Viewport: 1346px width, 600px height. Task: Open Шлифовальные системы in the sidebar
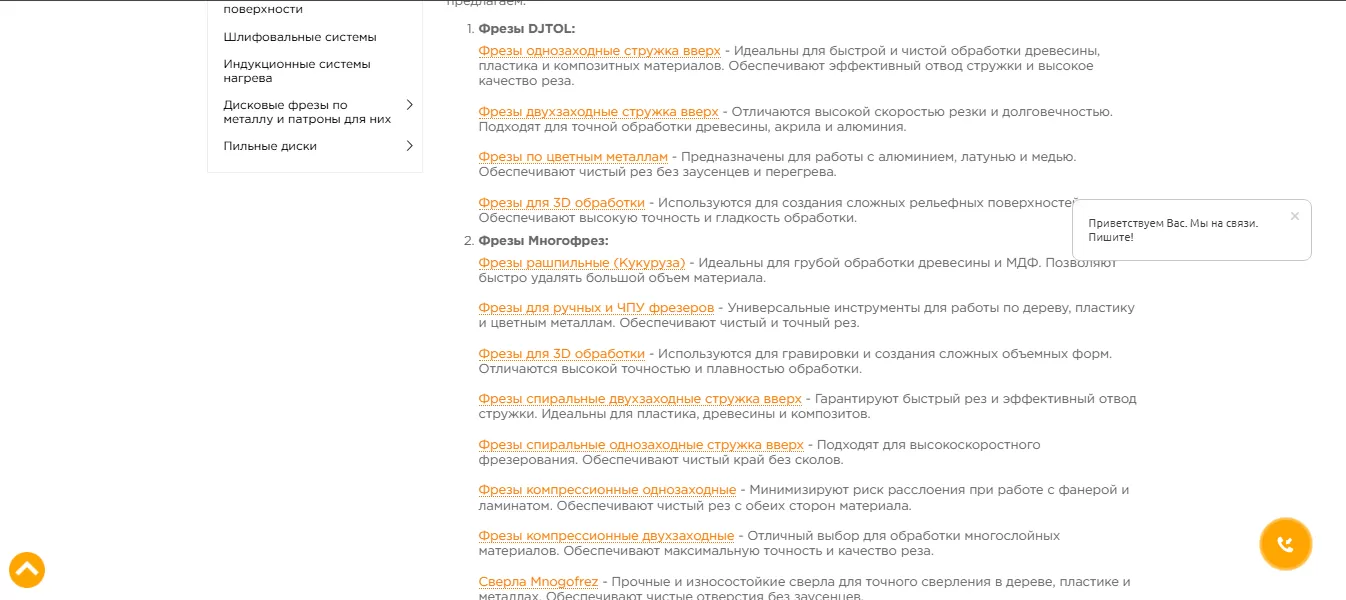(x=300, y=37)
